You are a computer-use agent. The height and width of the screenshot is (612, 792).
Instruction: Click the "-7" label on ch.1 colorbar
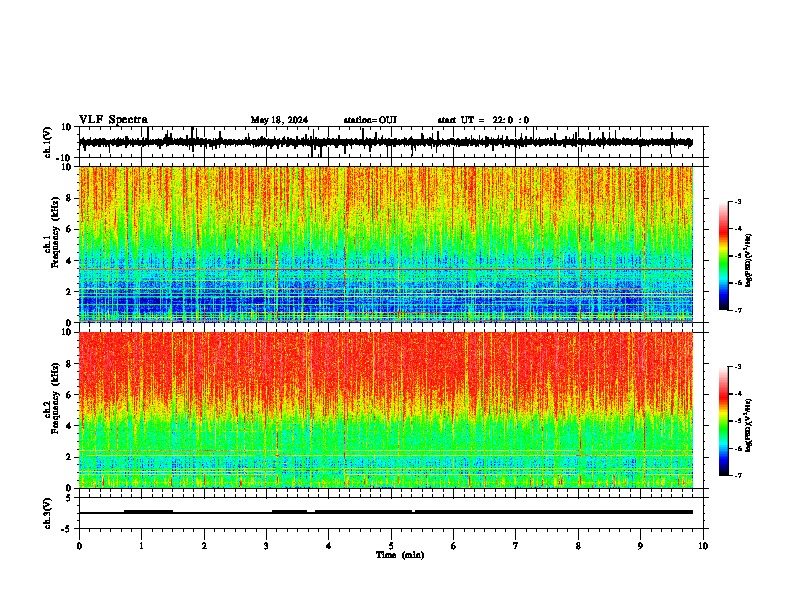click(x=738, y=310)
